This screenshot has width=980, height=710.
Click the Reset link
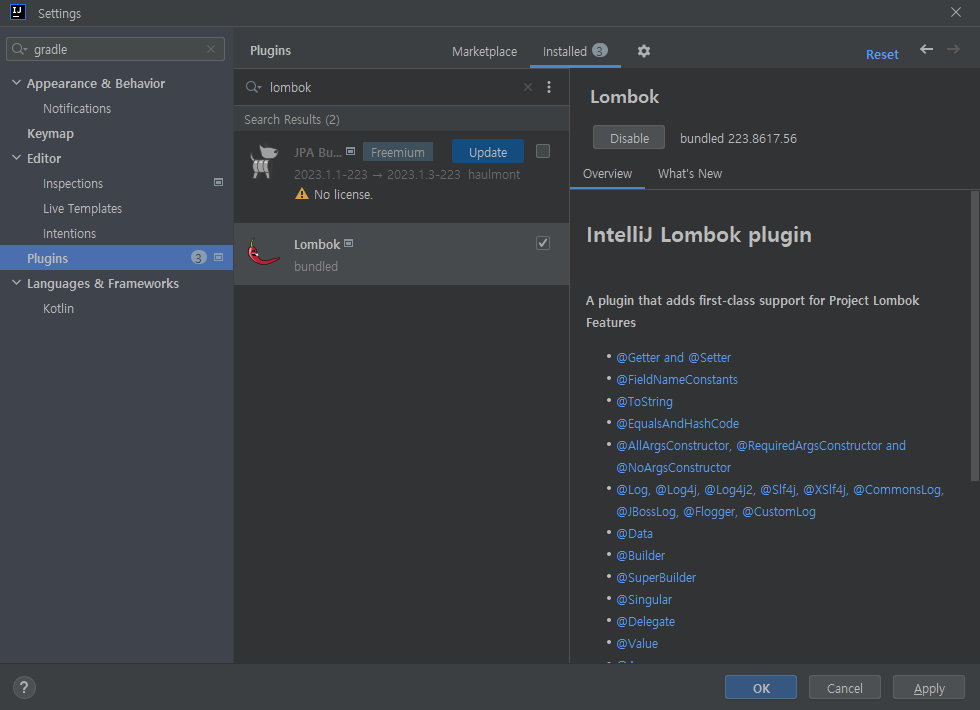click(x=881, y=54)
